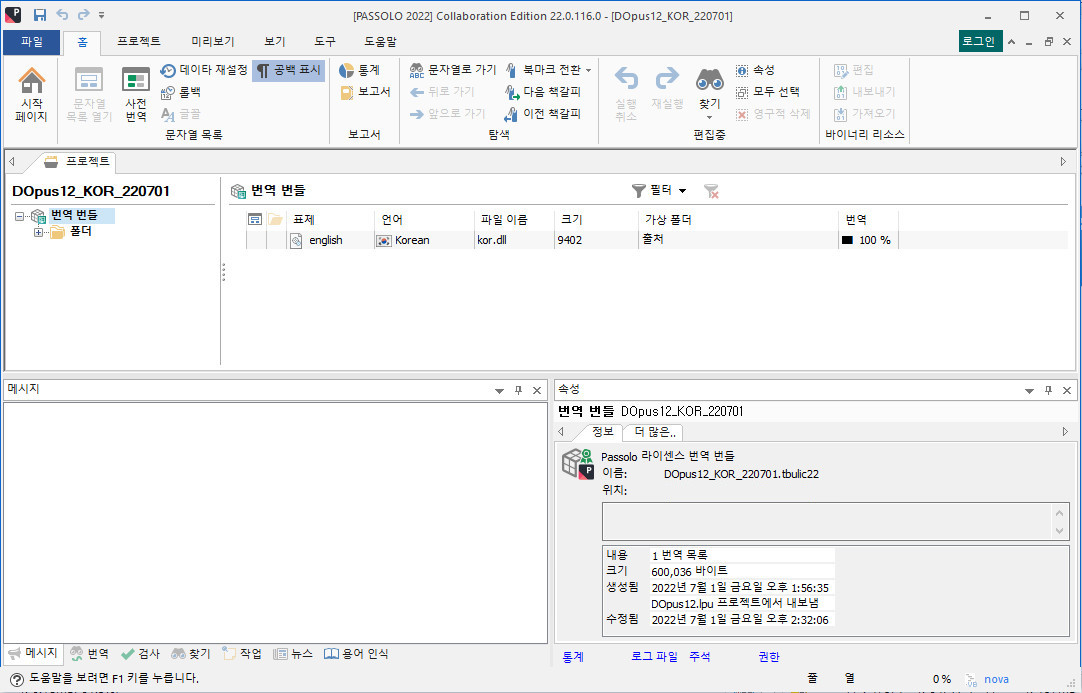Click the 로그인 login button
Viewport: 1082px width, 693px height.
pos(980,41)
